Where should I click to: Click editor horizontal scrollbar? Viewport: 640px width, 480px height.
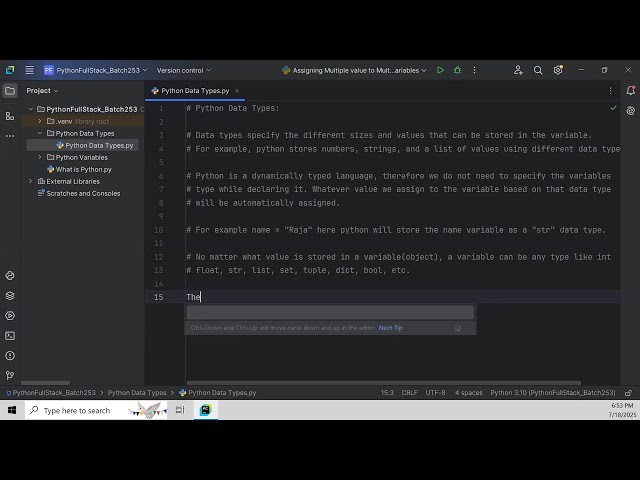(384, 383)
